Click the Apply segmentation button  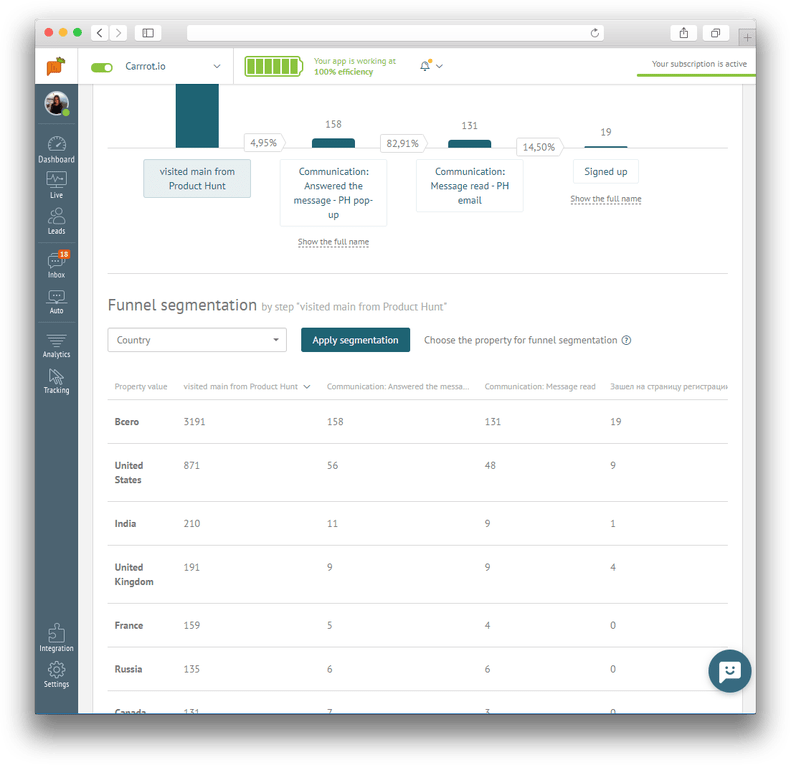355,340
